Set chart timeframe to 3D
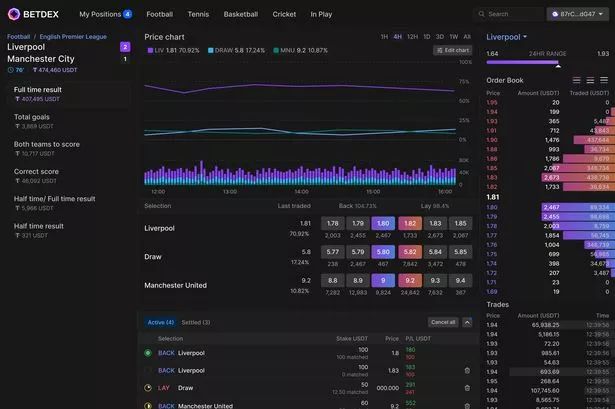615x409 pixels. pos(440,36)
